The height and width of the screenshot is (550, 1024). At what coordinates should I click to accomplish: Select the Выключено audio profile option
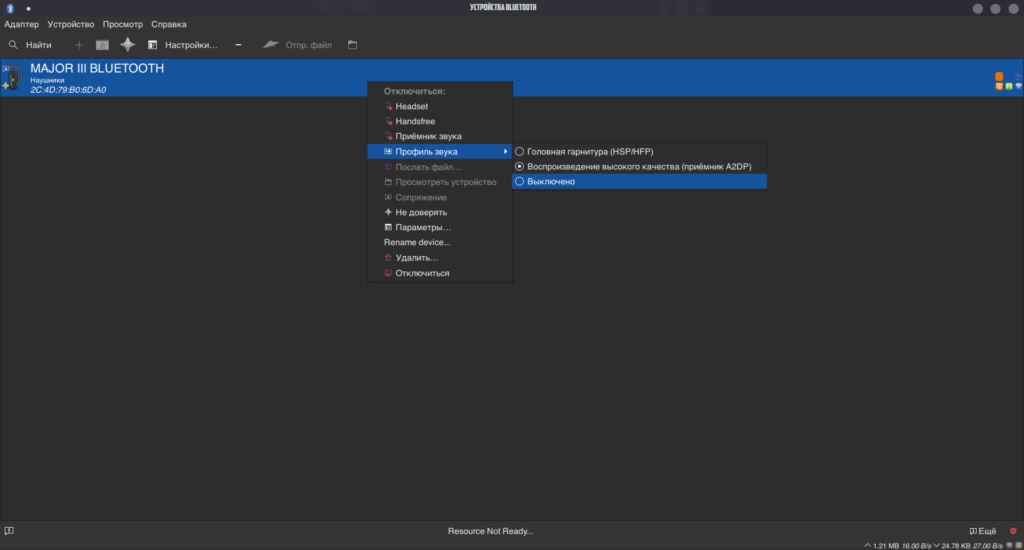point(639,182)
